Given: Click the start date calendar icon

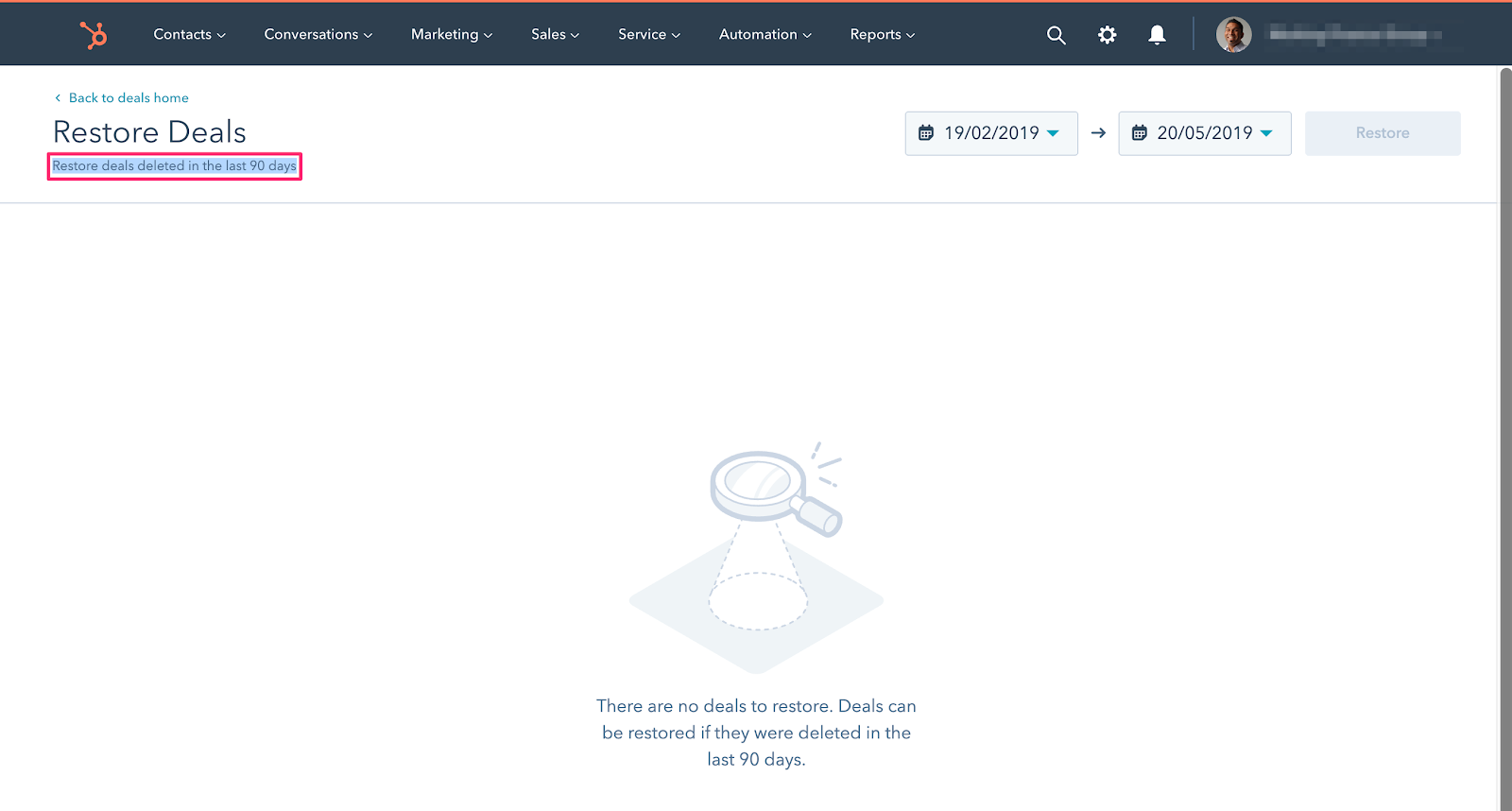Looking at the screenshot, I should click(926, 133).
